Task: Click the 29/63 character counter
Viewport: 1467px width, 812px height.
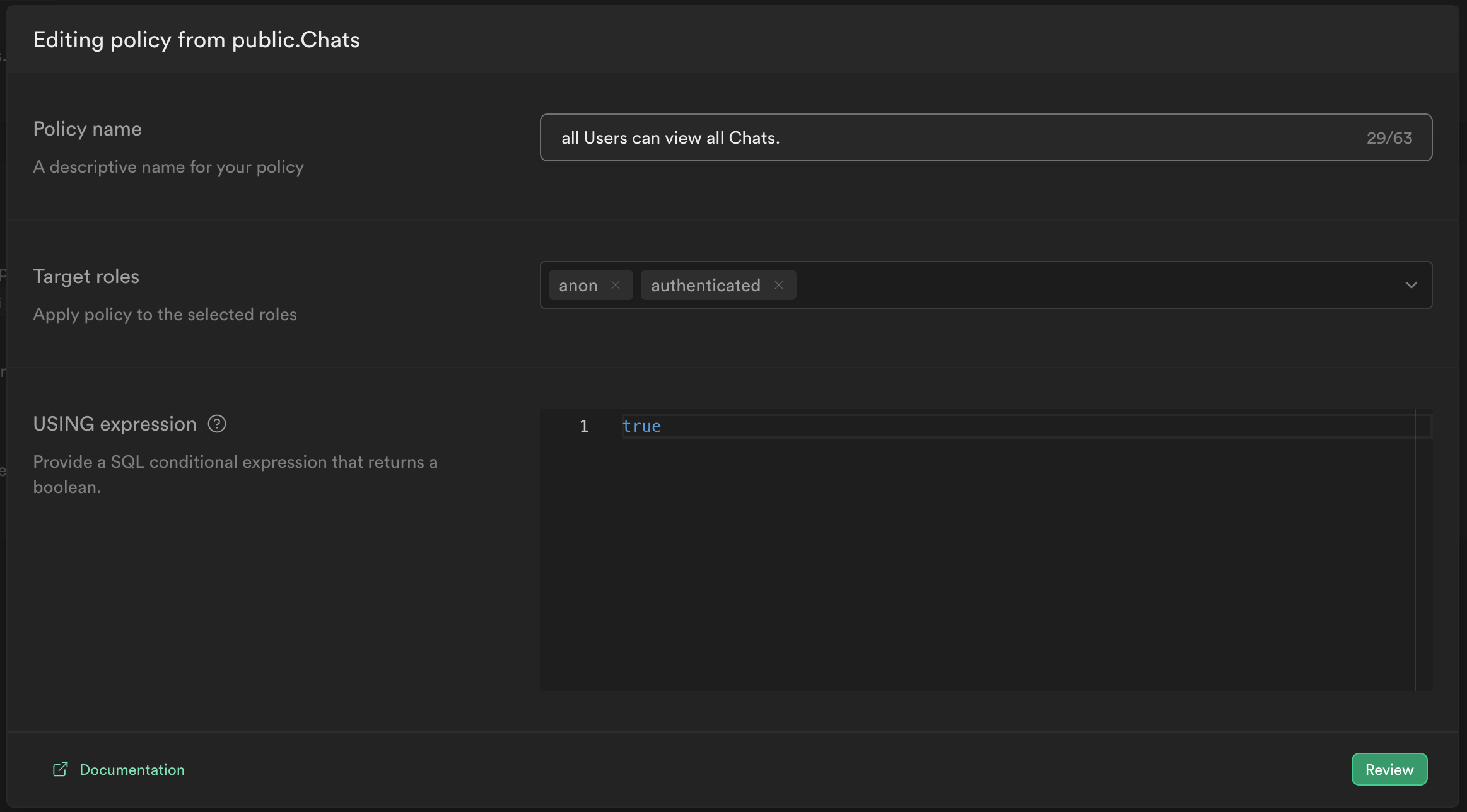Action: (1389, 138)
